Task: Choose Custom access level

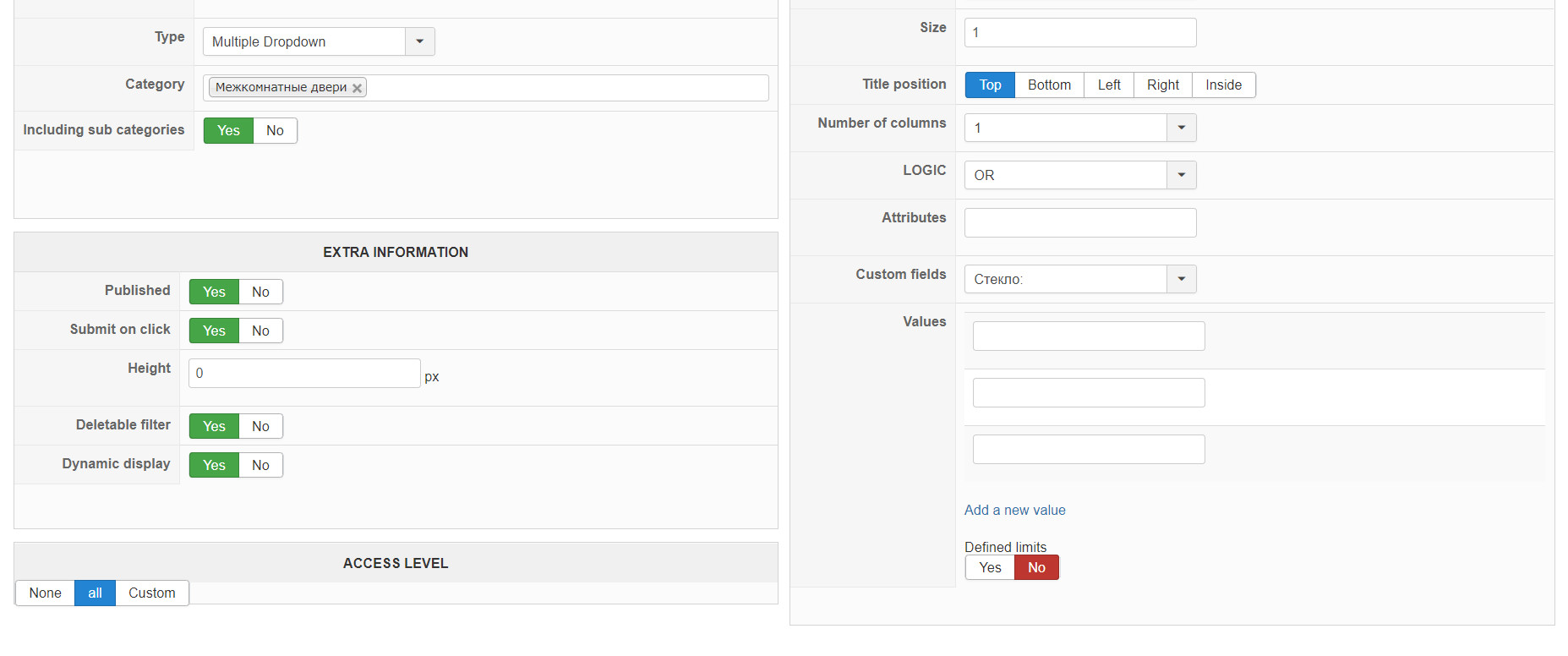Action: pyautogui.click(x=152, y=593)
